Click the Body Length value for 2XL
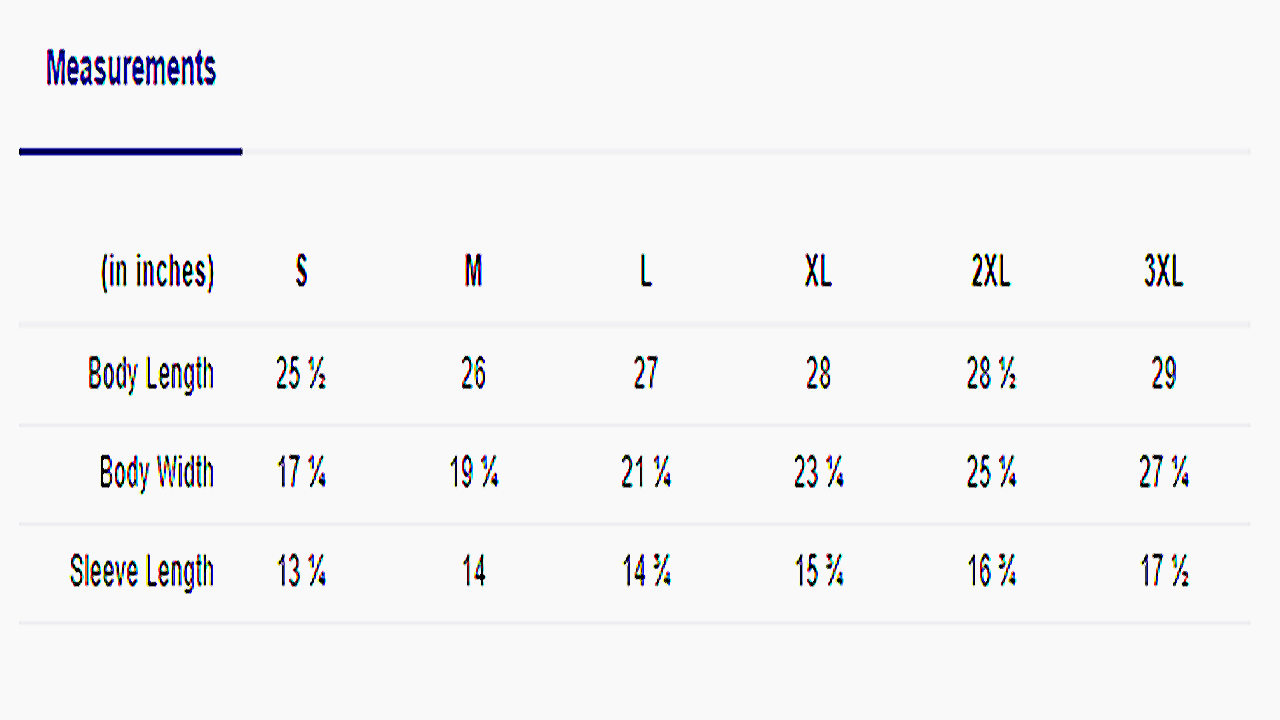This screenshot has height=720, width=1280. tap(991, 375)
